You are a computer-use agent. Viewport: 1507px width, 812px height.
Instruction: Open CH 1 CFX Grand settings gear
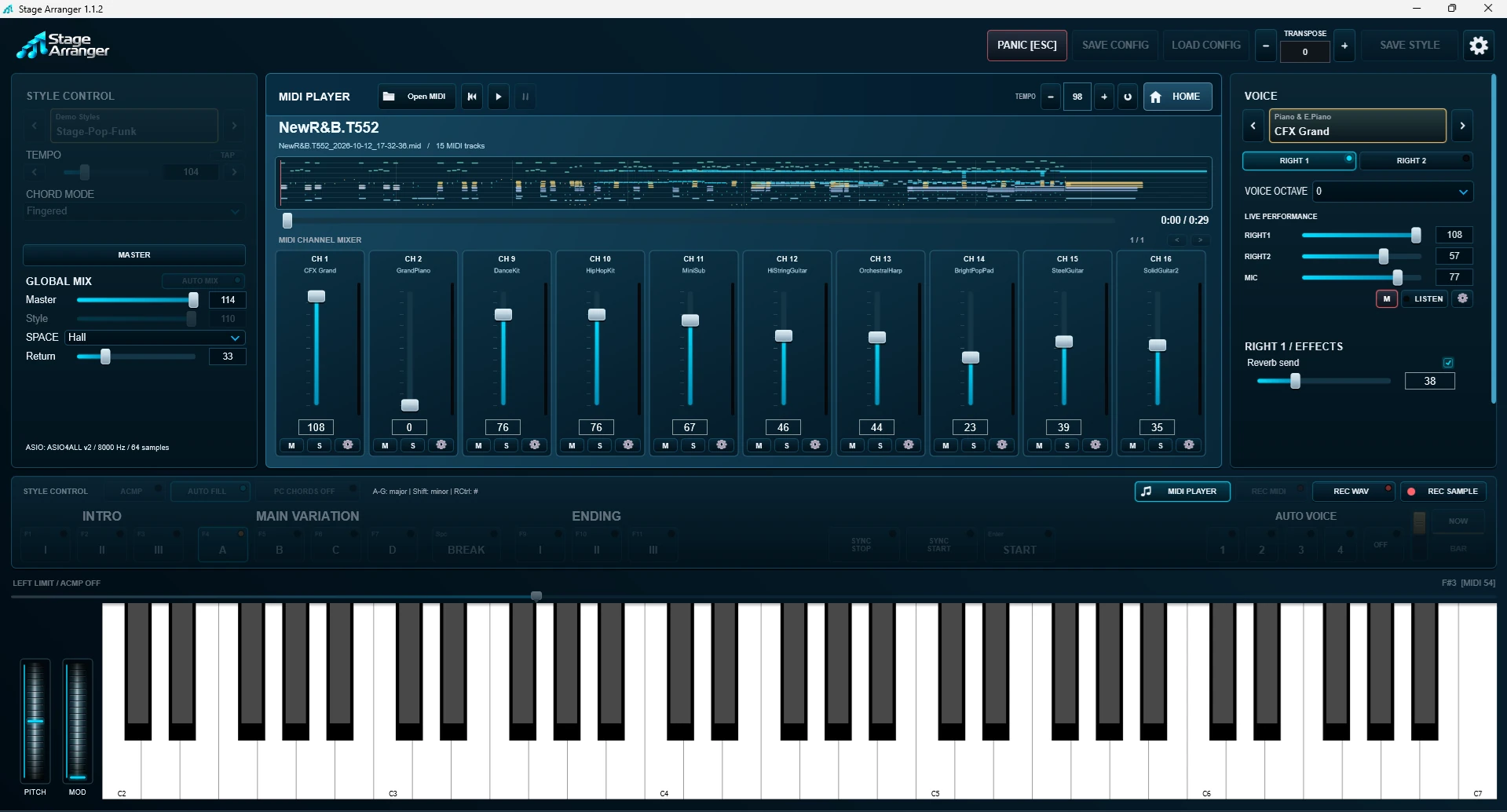[348, 445]
